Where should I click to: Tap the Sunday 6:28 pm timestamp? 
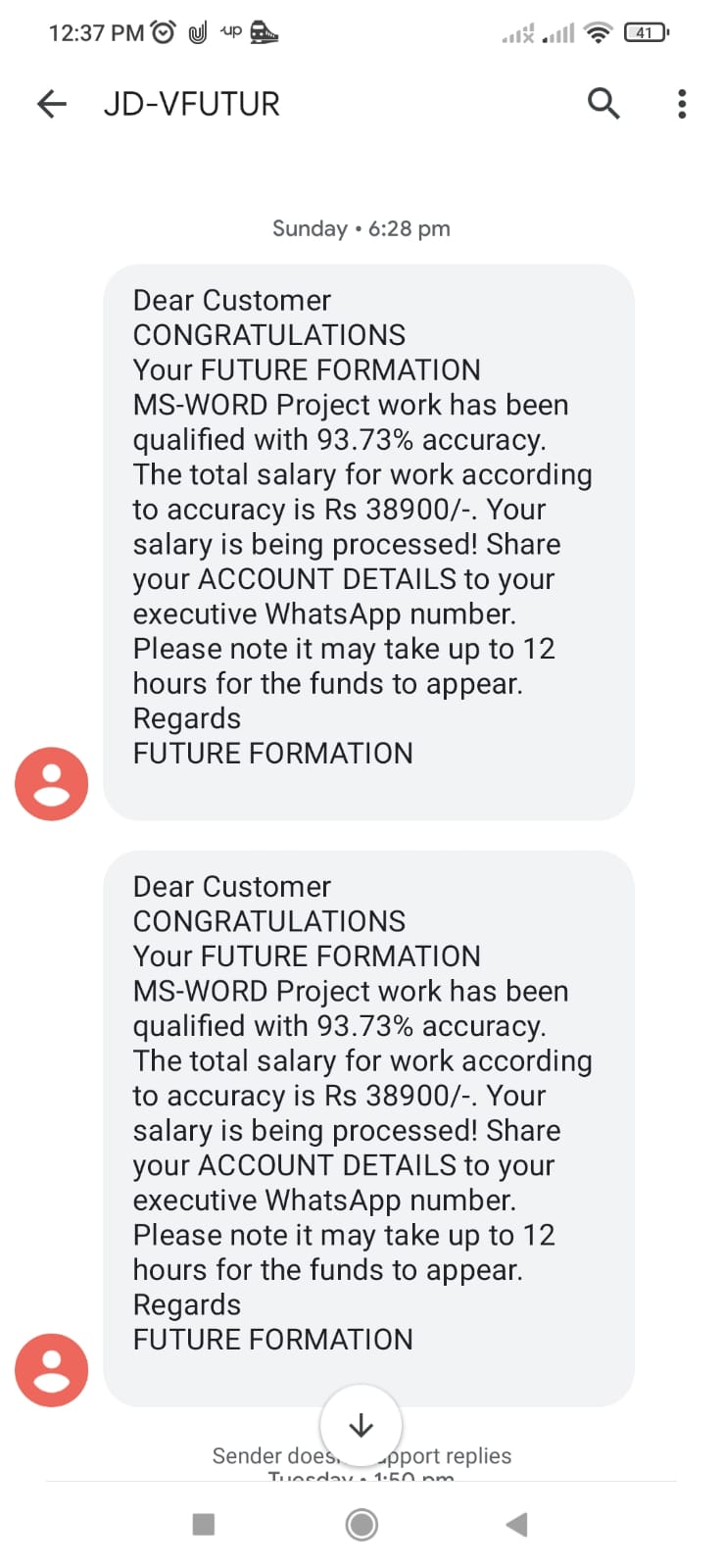click(x=361, y=228)
